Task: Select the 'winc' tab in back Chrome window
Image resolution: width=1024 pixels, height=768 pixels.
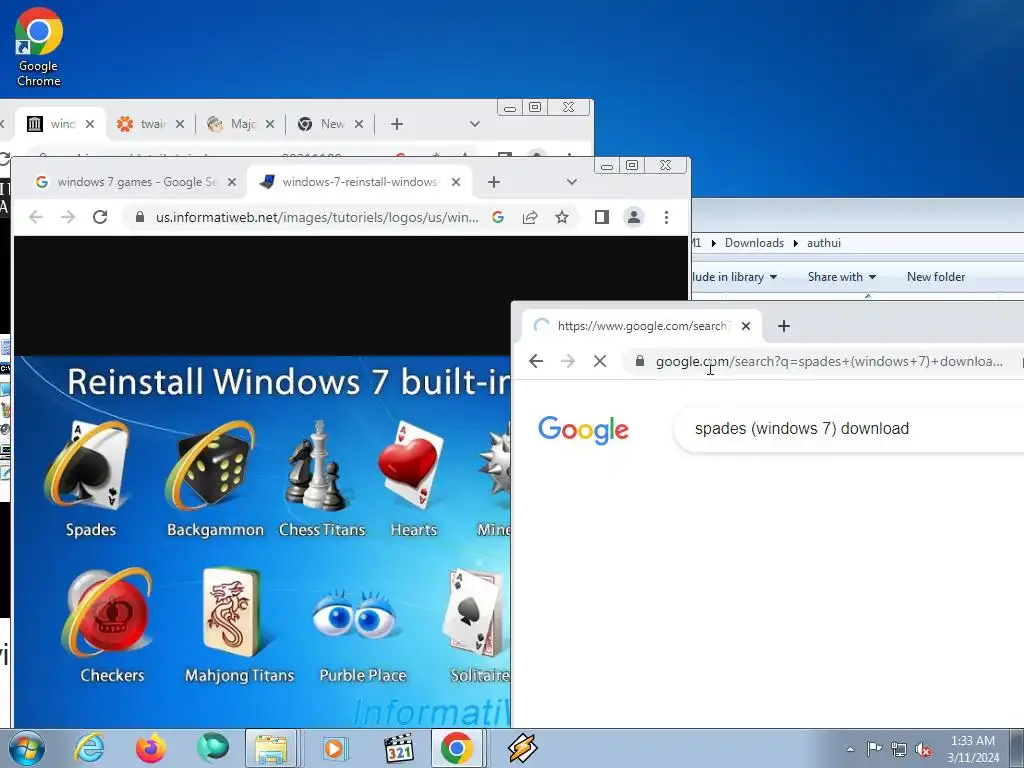Action: point(61,124)
